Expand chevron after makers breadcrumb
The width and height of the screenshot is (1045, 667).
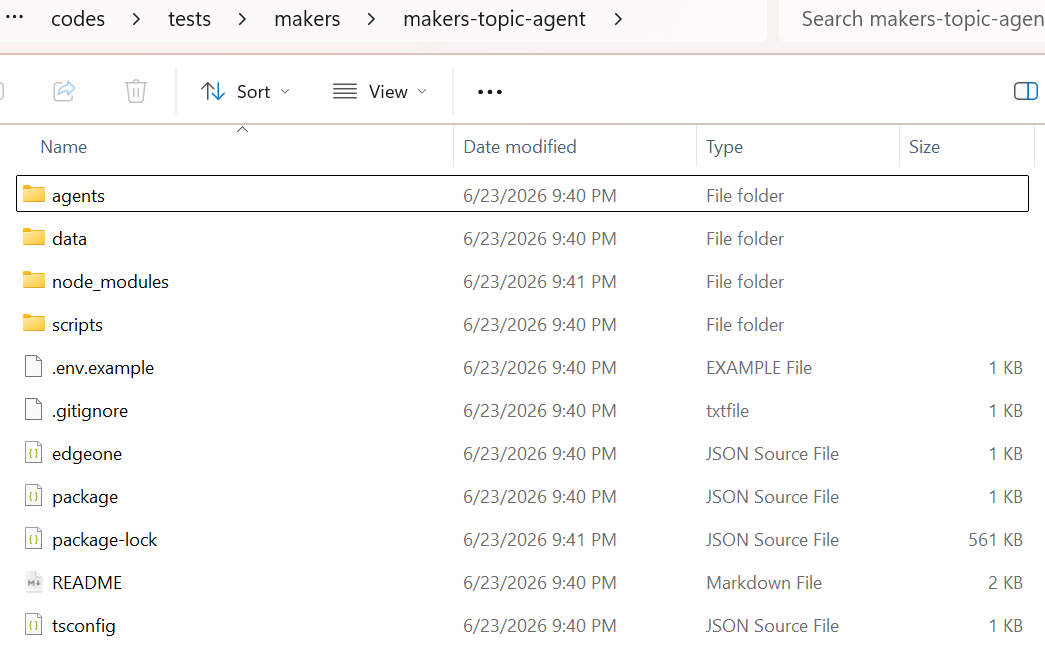coord(372,19)
